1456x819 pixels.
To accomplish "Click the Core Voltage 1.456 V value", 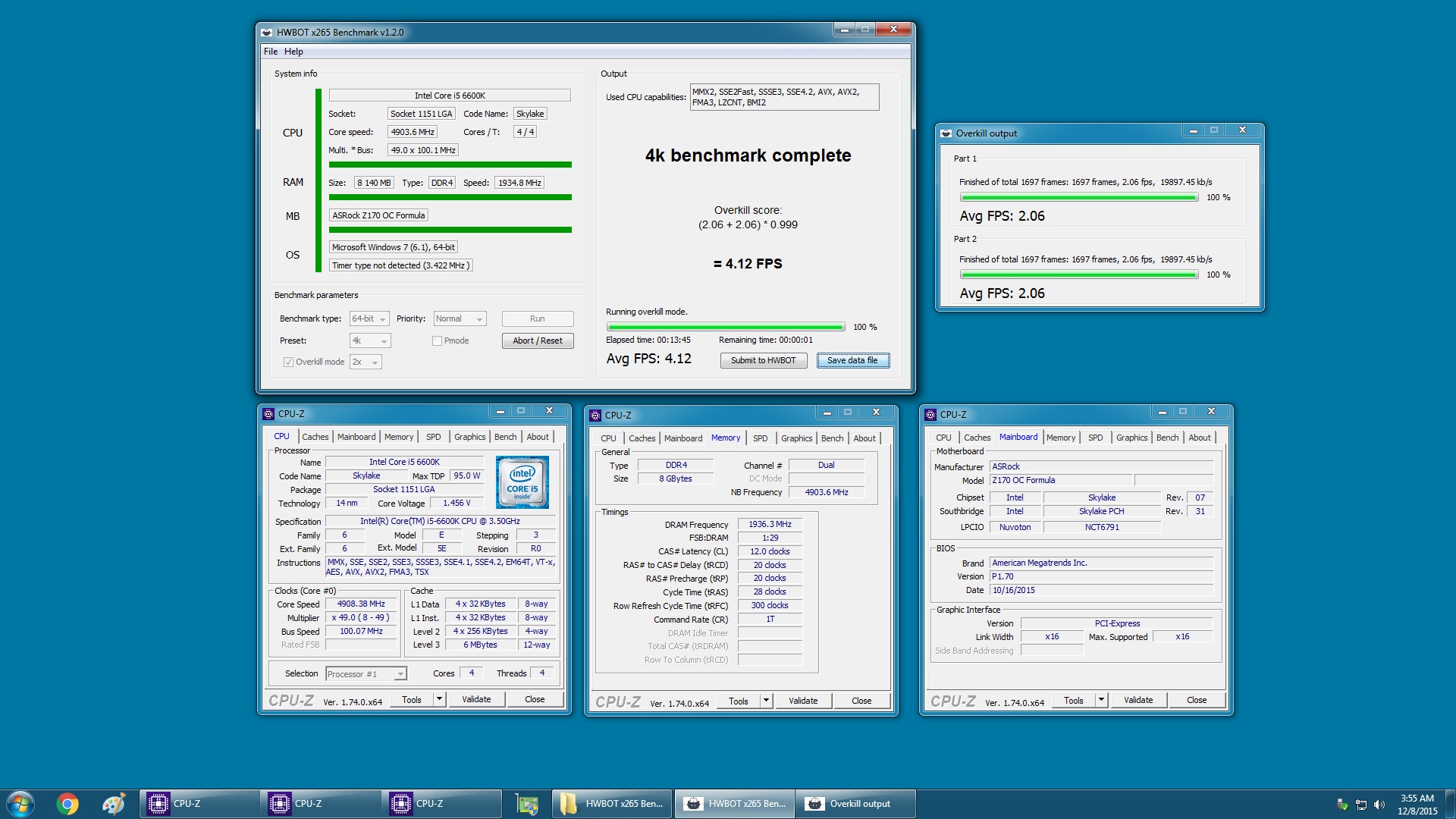I will [x=457, y=504].
